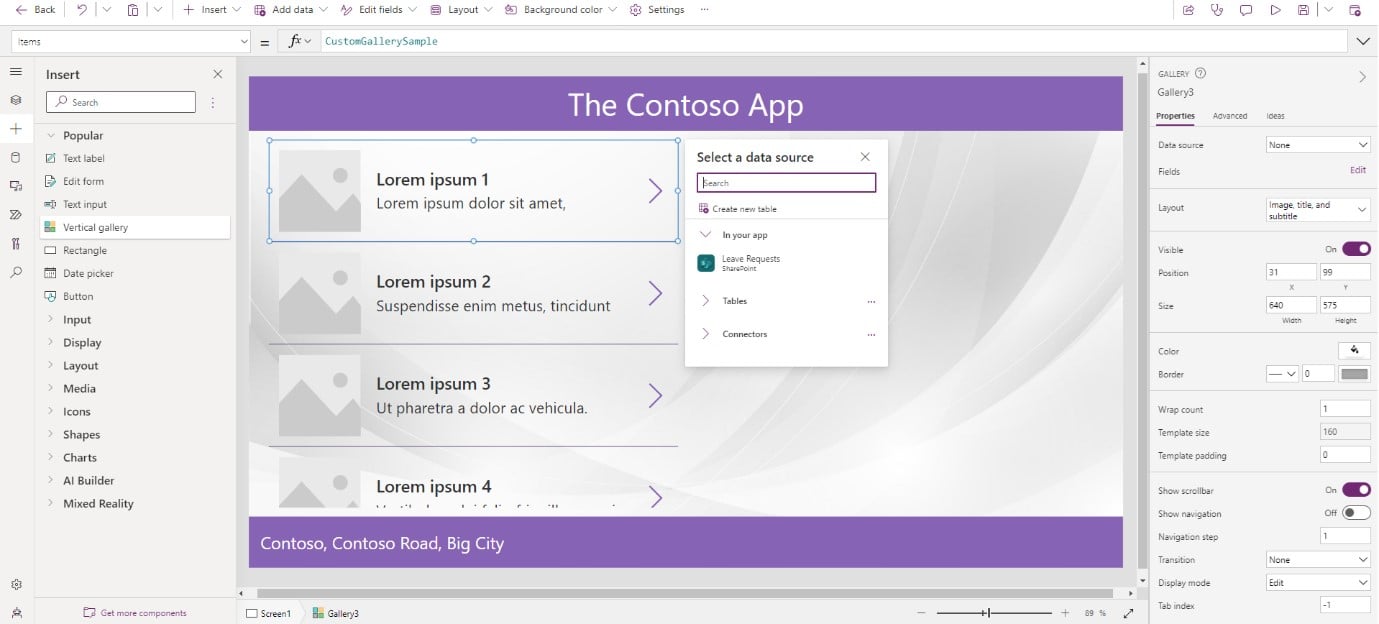
Task: Switch to the Ideas tab
Action: (x=1275, y=116)
